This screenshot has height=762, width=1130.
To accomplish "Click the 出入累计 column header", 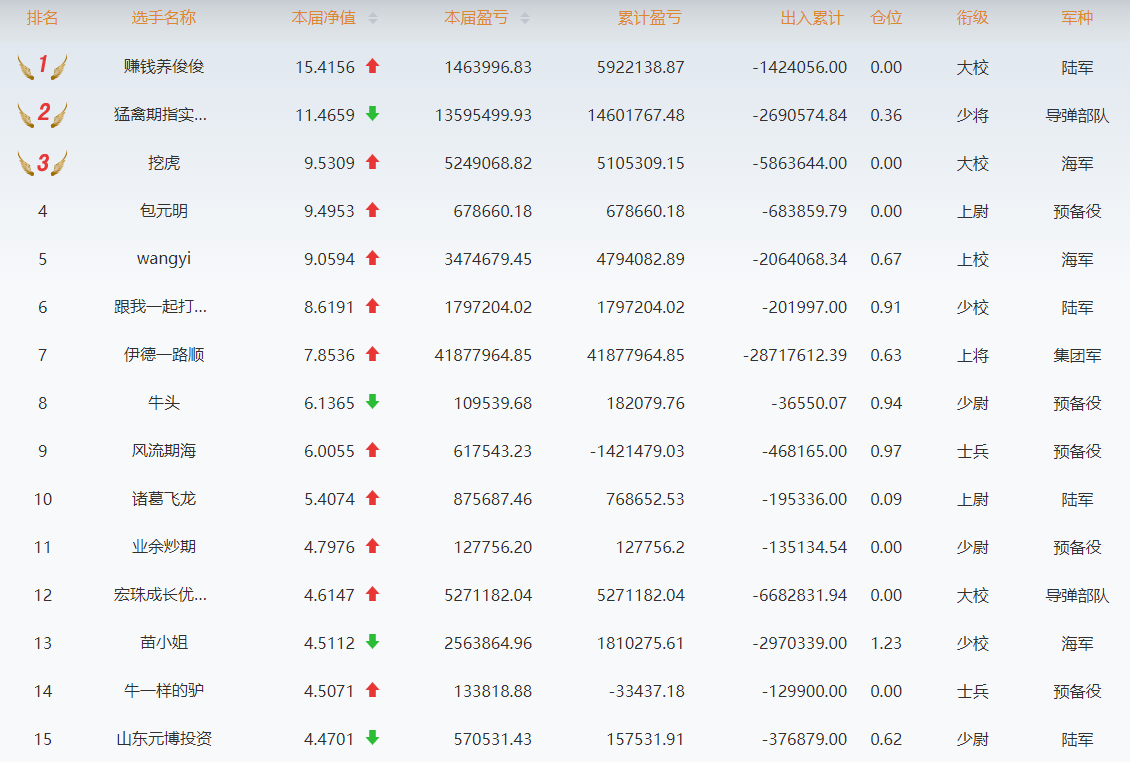I will pos(811,18).
